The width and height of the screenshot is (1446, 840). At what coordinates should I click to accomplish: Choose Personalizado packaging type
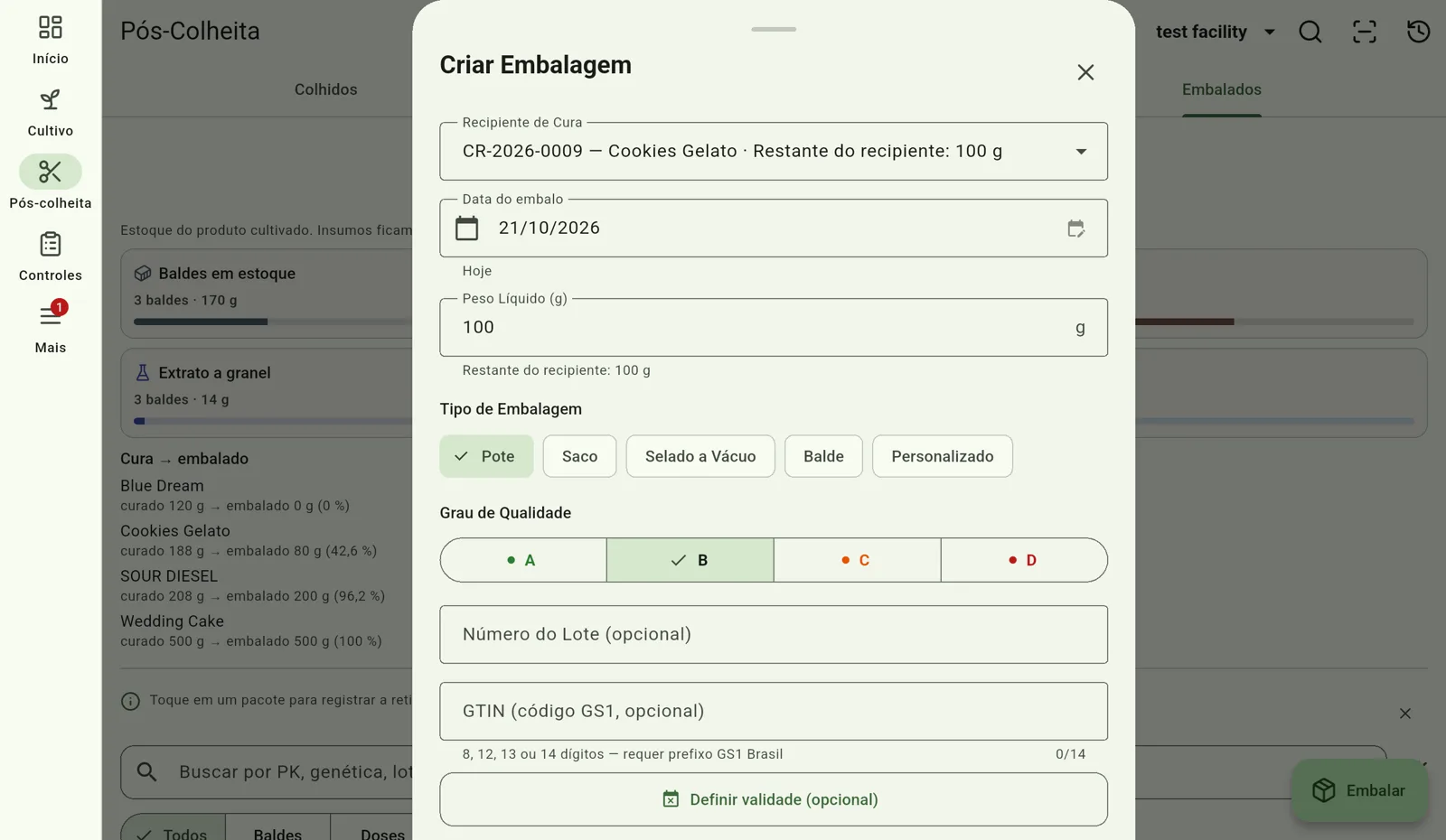click(943, 456)
